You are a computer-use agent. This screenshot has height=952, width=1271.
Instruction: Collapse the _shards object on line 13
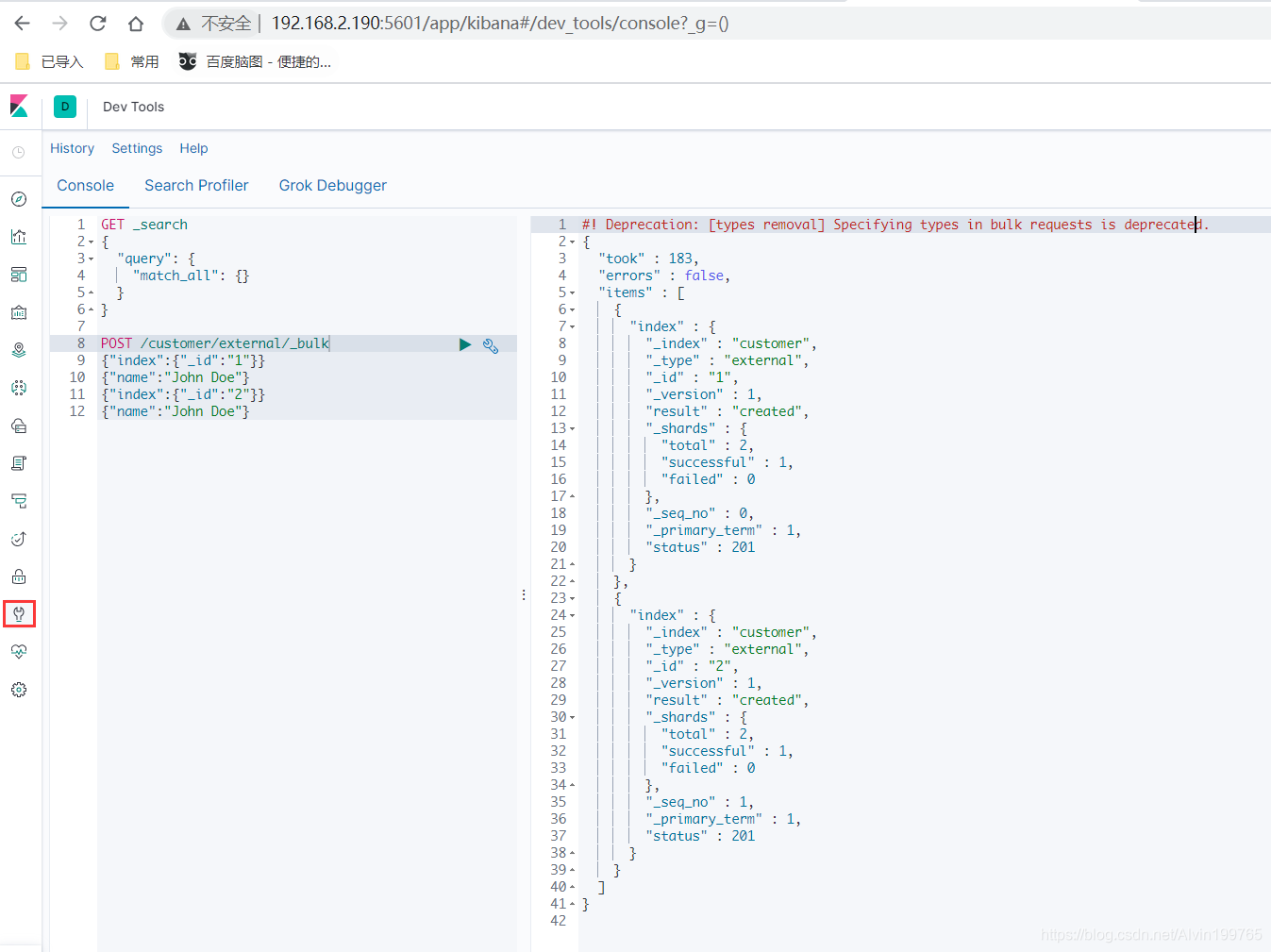[574, 427]
